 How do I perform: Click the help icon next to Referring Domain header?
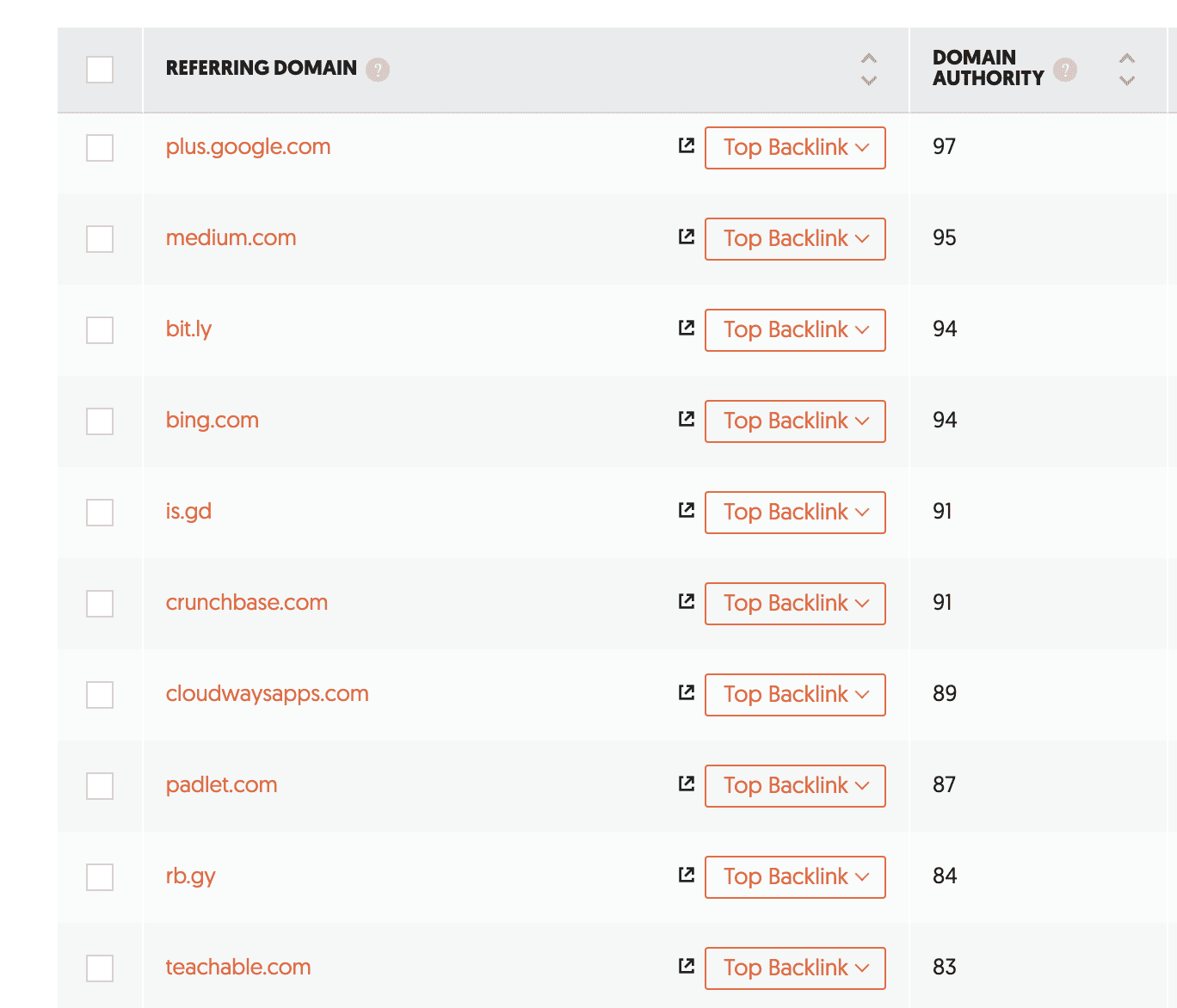tap(379, 69)
